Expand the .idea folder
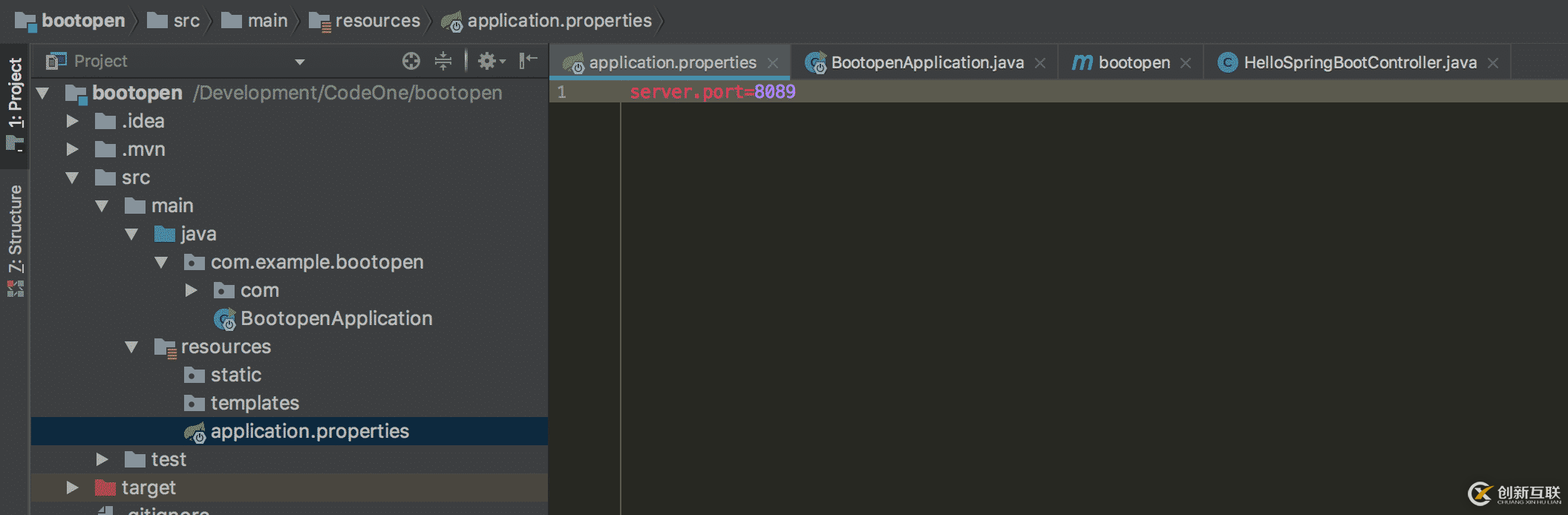 click(72, 121)
